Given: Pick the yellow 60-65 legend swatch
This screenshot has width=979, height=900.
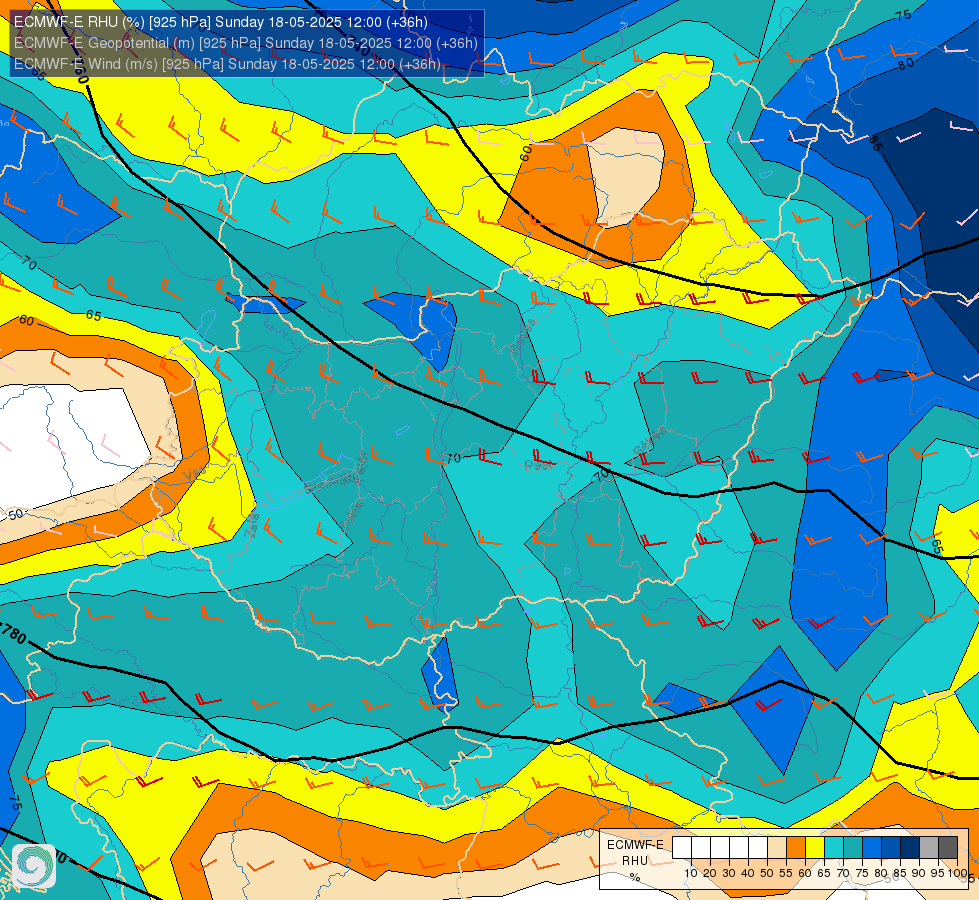Looking at the screenshot, I should click(815, 847).
